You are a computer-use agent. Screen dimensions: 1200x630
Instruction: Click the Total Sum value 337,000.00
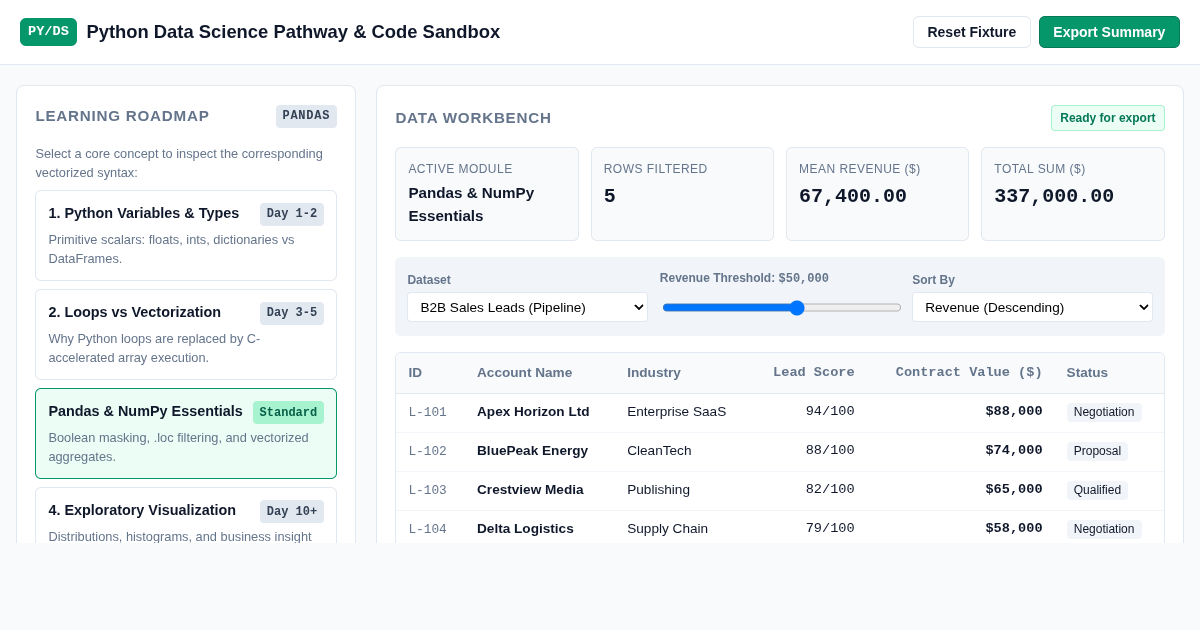point(1054,196)
